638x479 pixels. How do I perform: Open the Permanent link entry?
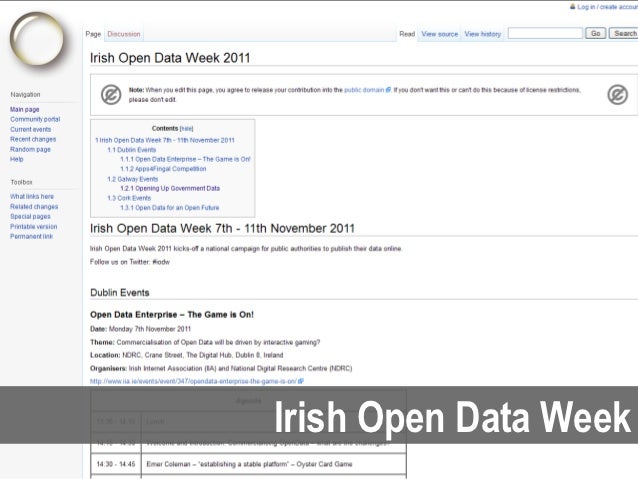pos(31,236)
